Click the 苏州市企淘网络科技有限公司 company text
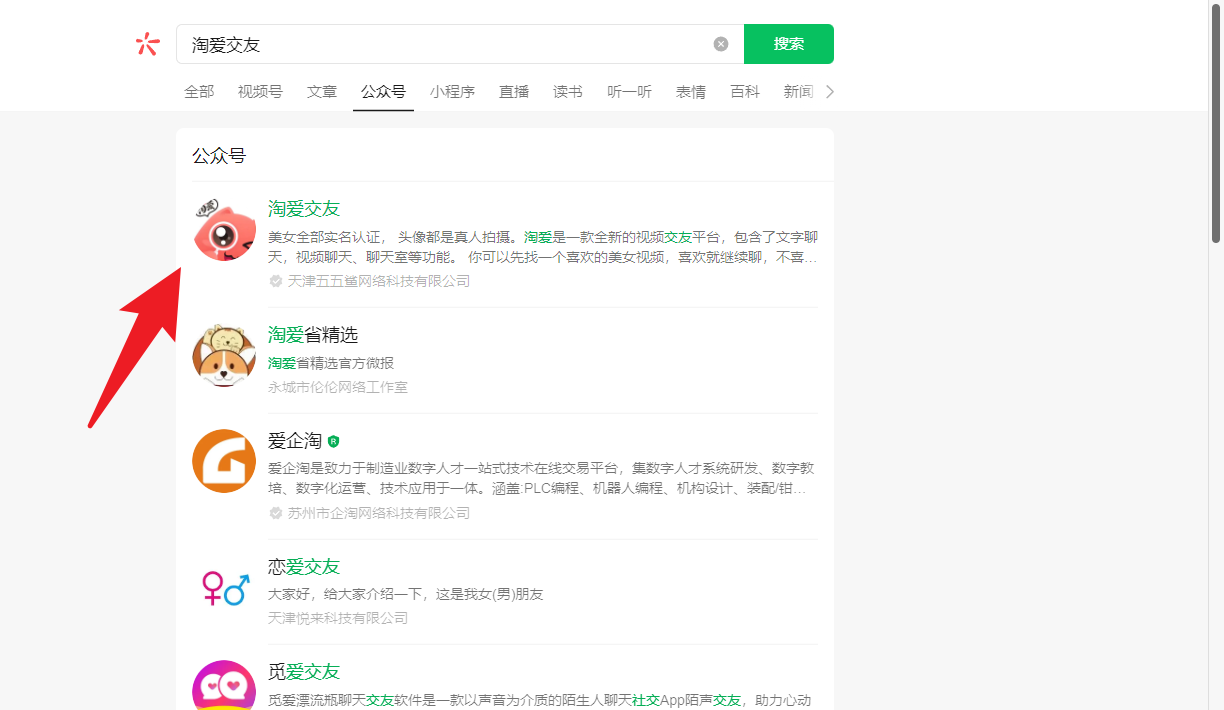This screenshot has height=710, width=1224. click(379, 513)
